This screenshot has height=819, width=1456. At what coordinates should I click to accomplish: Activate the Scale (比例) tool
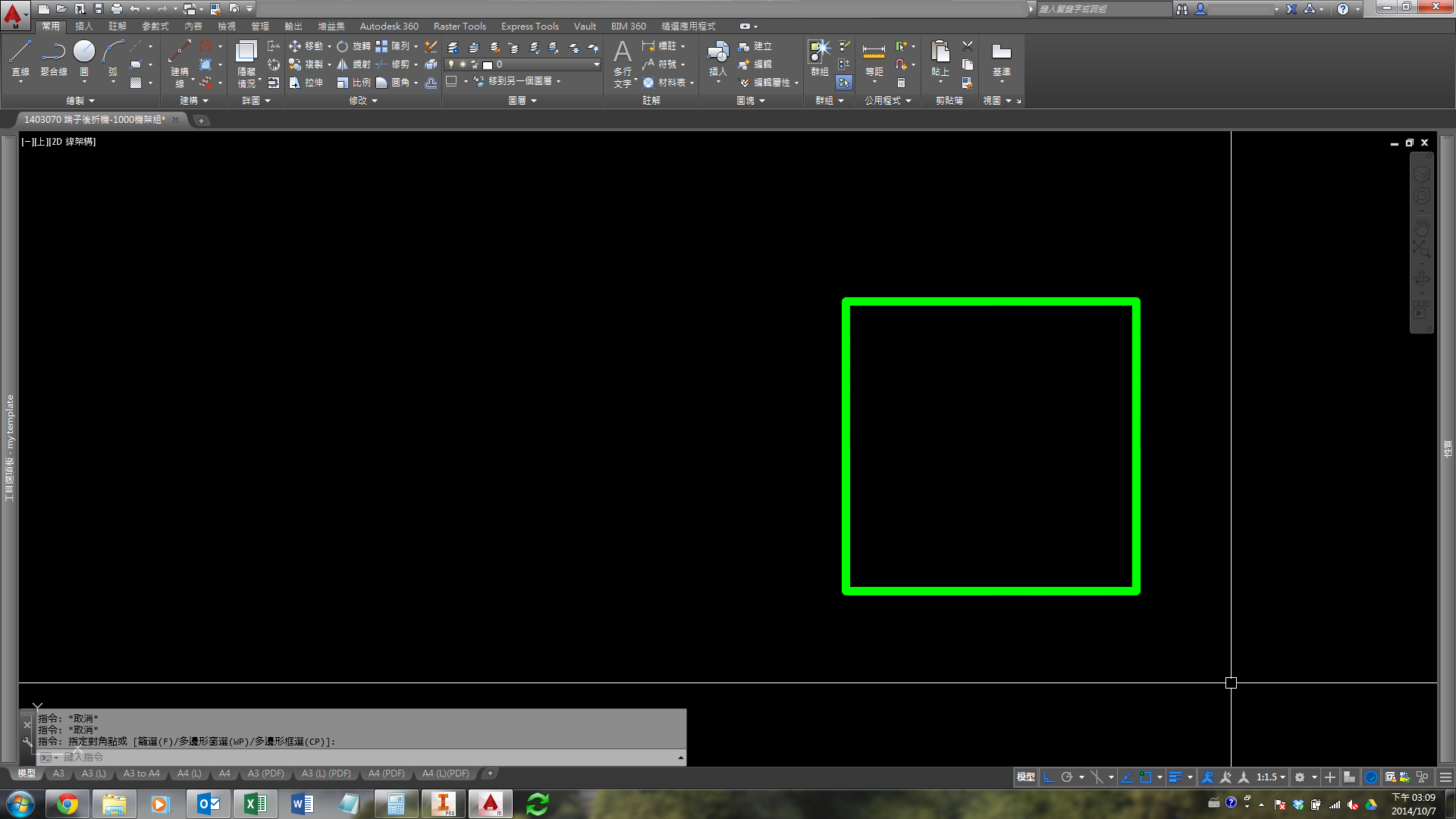tap(353, 83)
